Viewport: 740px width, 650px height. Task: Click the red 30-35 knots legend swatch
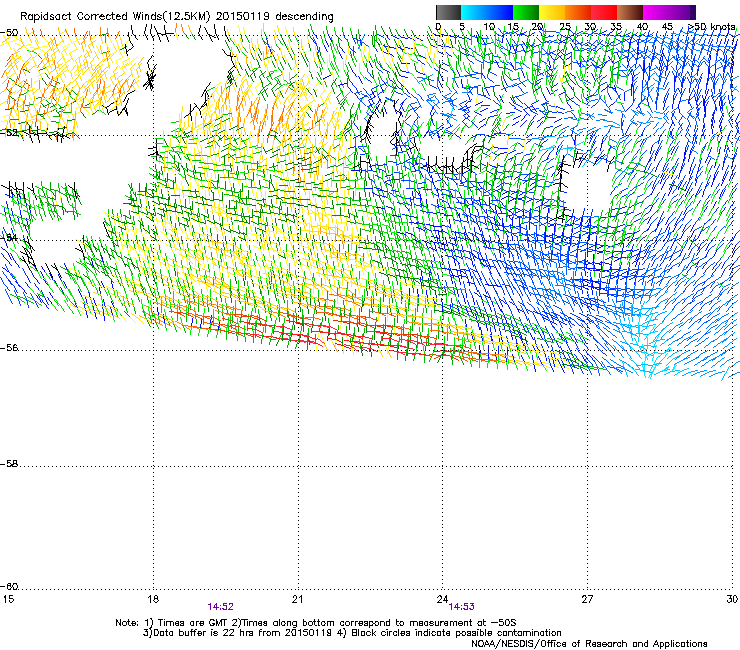[x=604, y=12]
